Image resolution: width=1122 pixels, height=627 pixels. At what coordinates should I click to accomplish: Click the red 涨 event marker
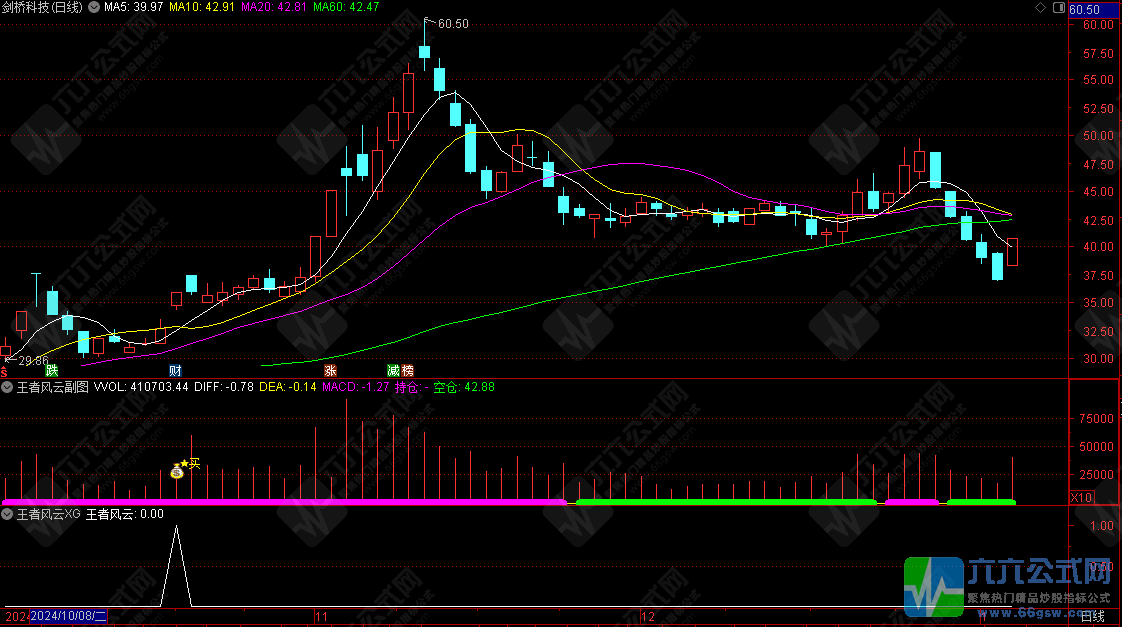[330, 370]
